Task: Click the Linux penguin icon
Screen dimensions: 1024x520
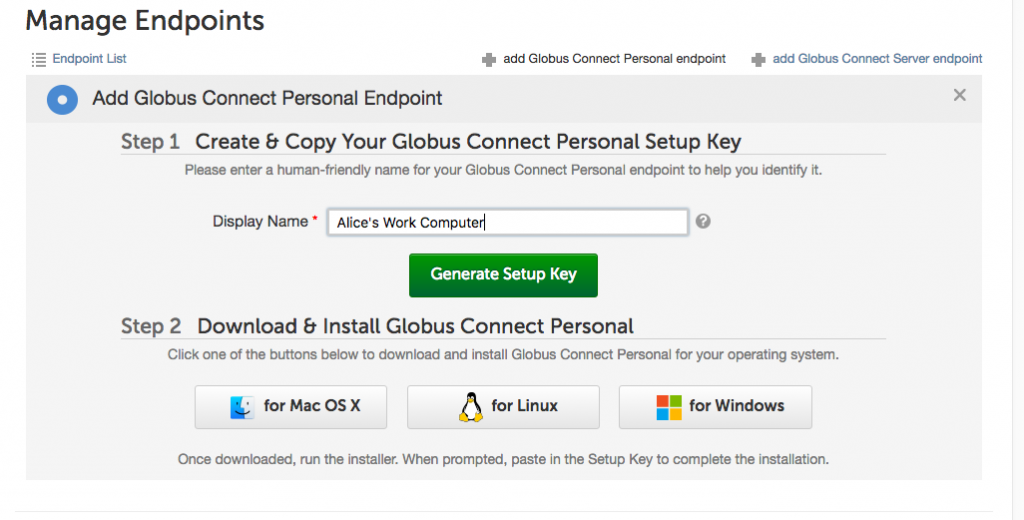Action: (x=470, y=406)
